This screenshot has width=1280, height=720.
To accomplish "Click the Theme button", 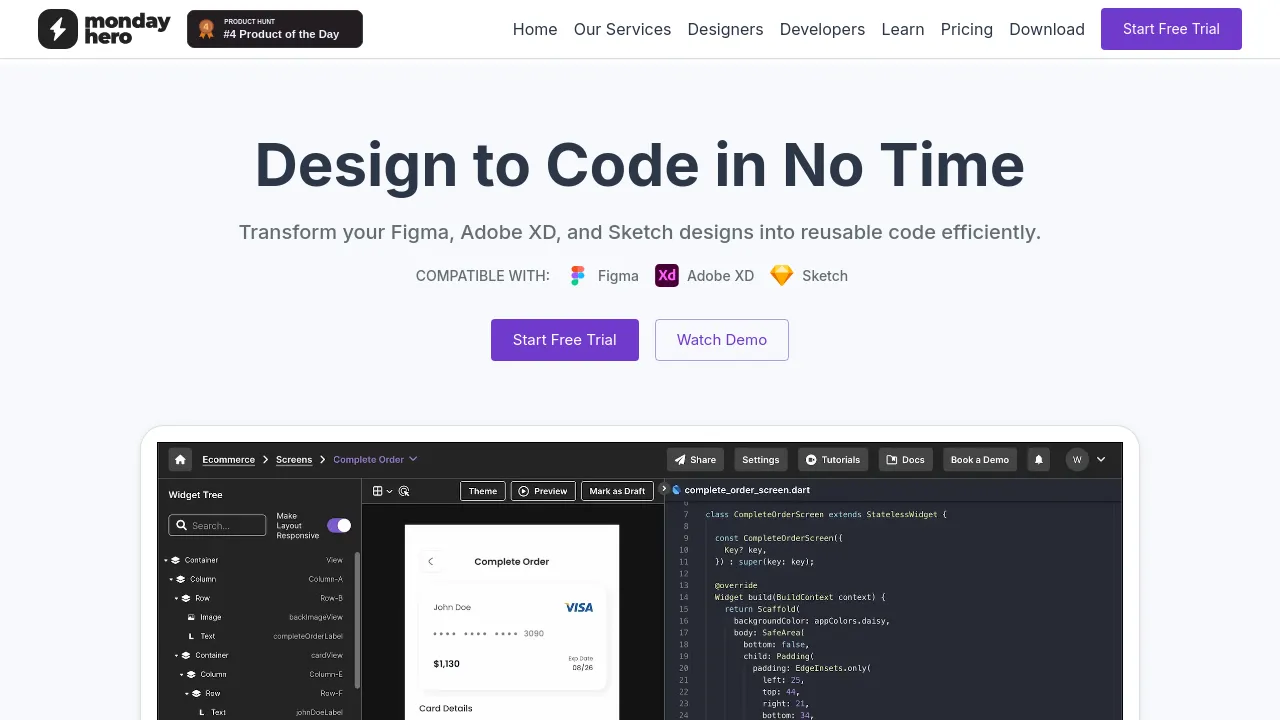I will [483, 491].
